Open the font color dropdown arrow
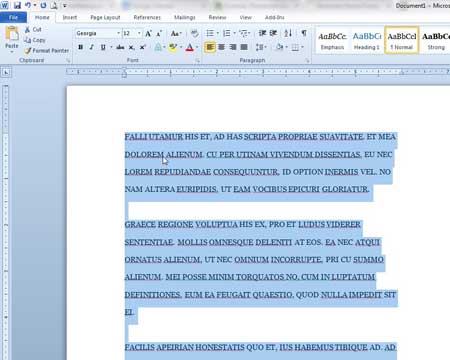450x360 pixels. click(x=197, y=47)
